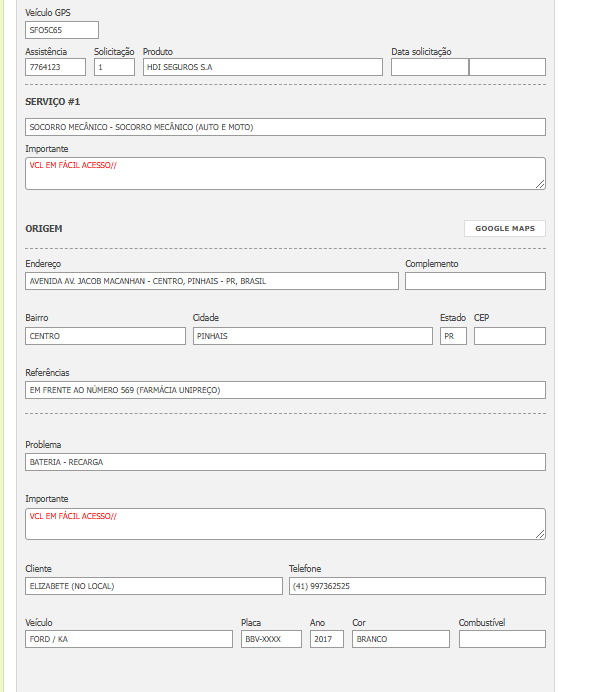Click the Importante text area below Problema

click(x=285, y=523)
